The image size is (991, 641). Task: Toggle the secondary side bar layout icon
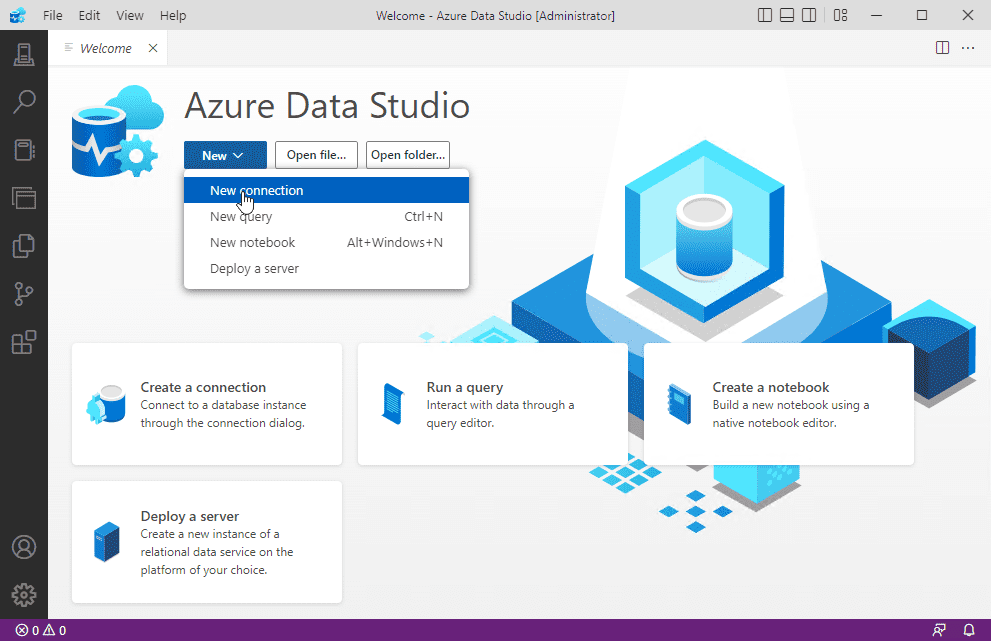(x=809, y=15)
